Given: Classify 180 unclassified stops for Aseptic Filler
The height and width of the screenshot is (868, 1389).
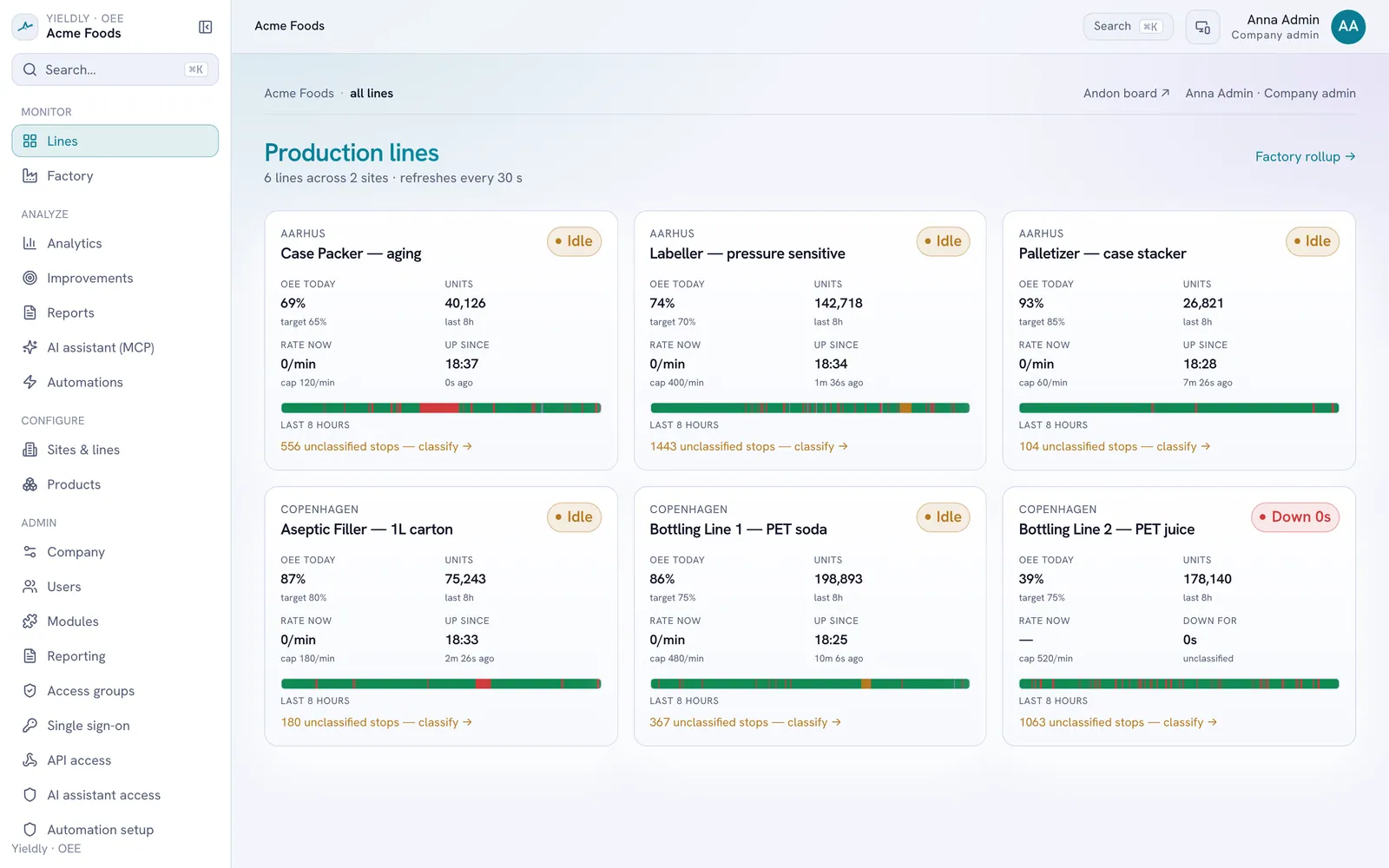Looking at the screenshot, I should click(376, 722).
